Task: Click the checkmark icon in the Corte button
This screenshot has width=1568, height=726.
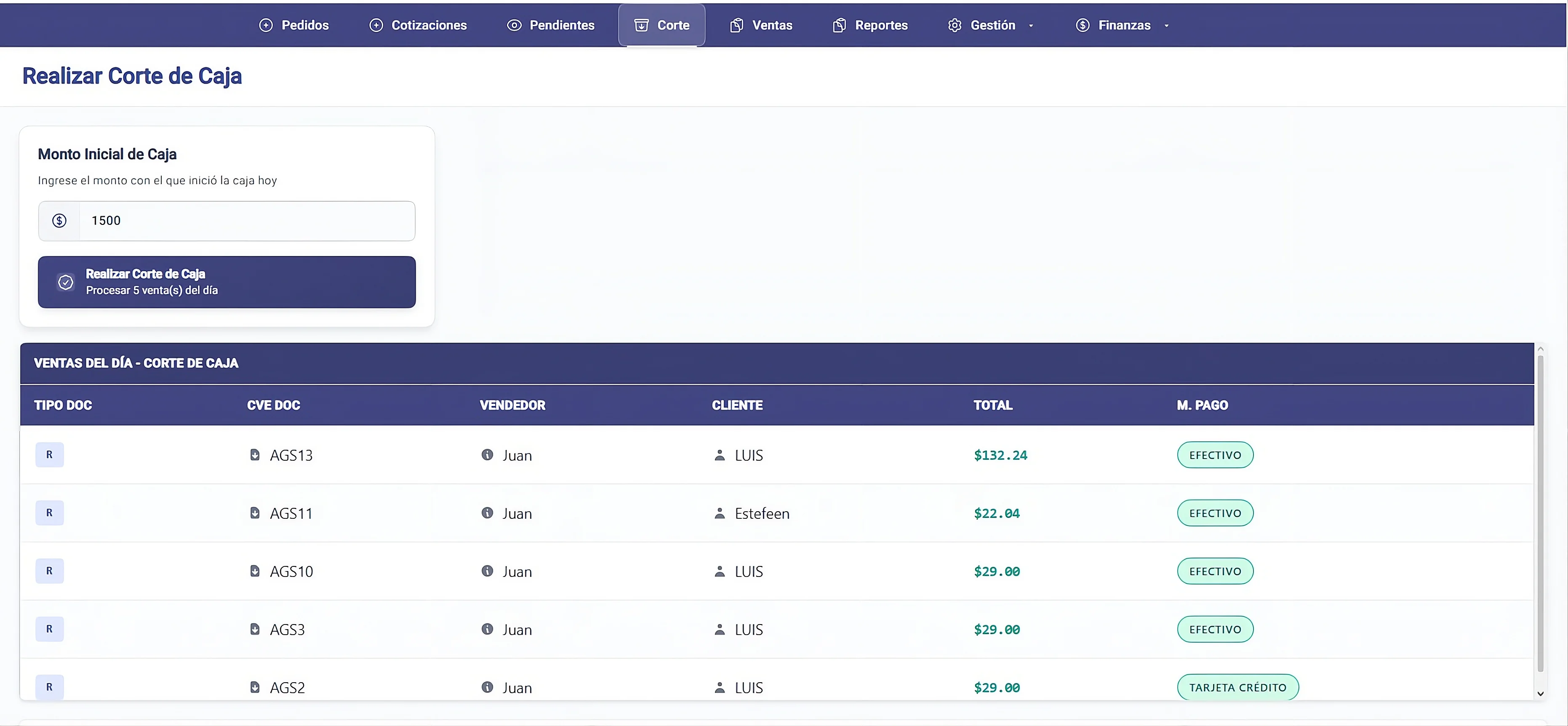Action: (66, 282)
